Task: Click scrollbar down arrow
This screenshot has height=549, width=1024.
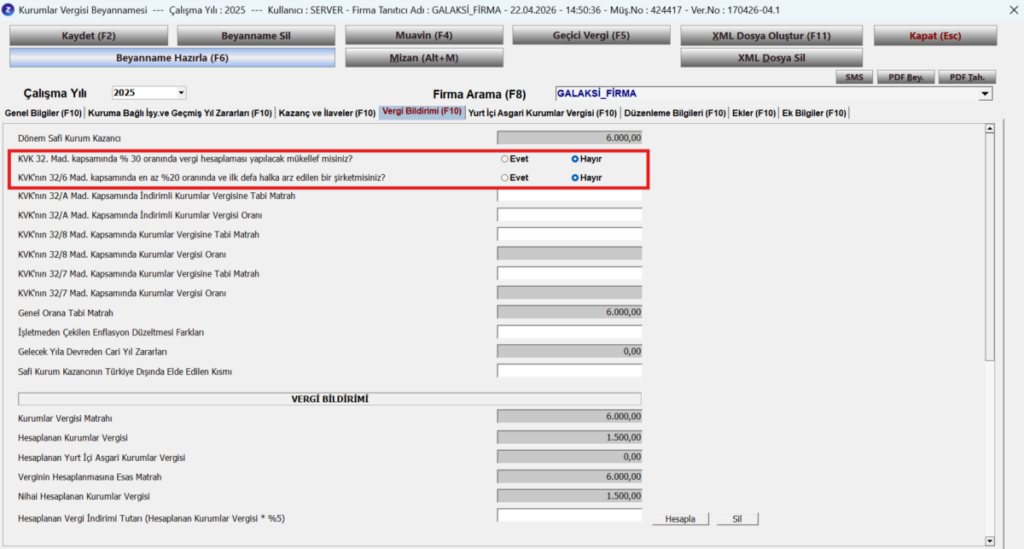Action: (990, 541)
